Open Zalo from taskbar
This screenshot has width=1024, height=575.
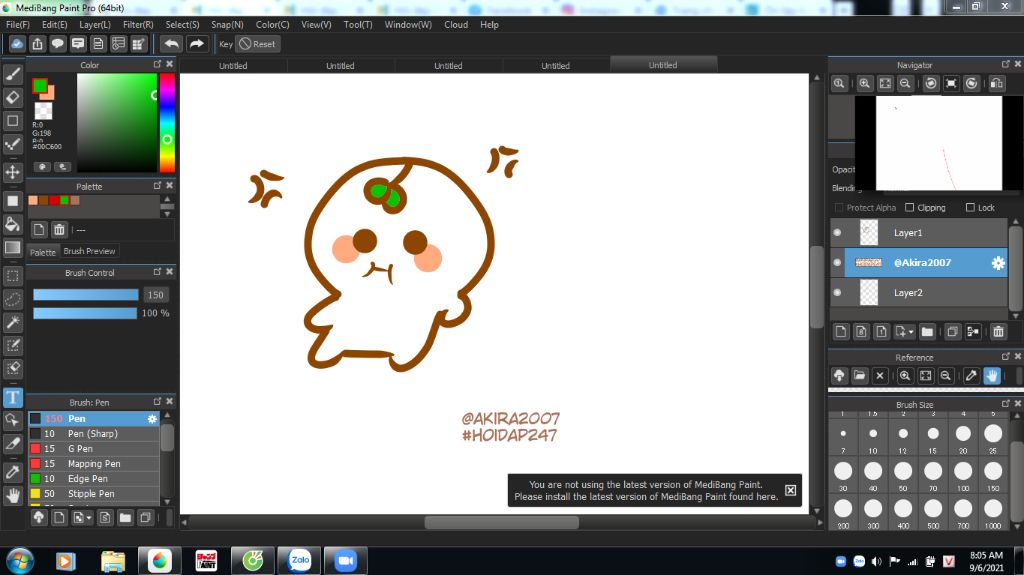pos(300,561)
